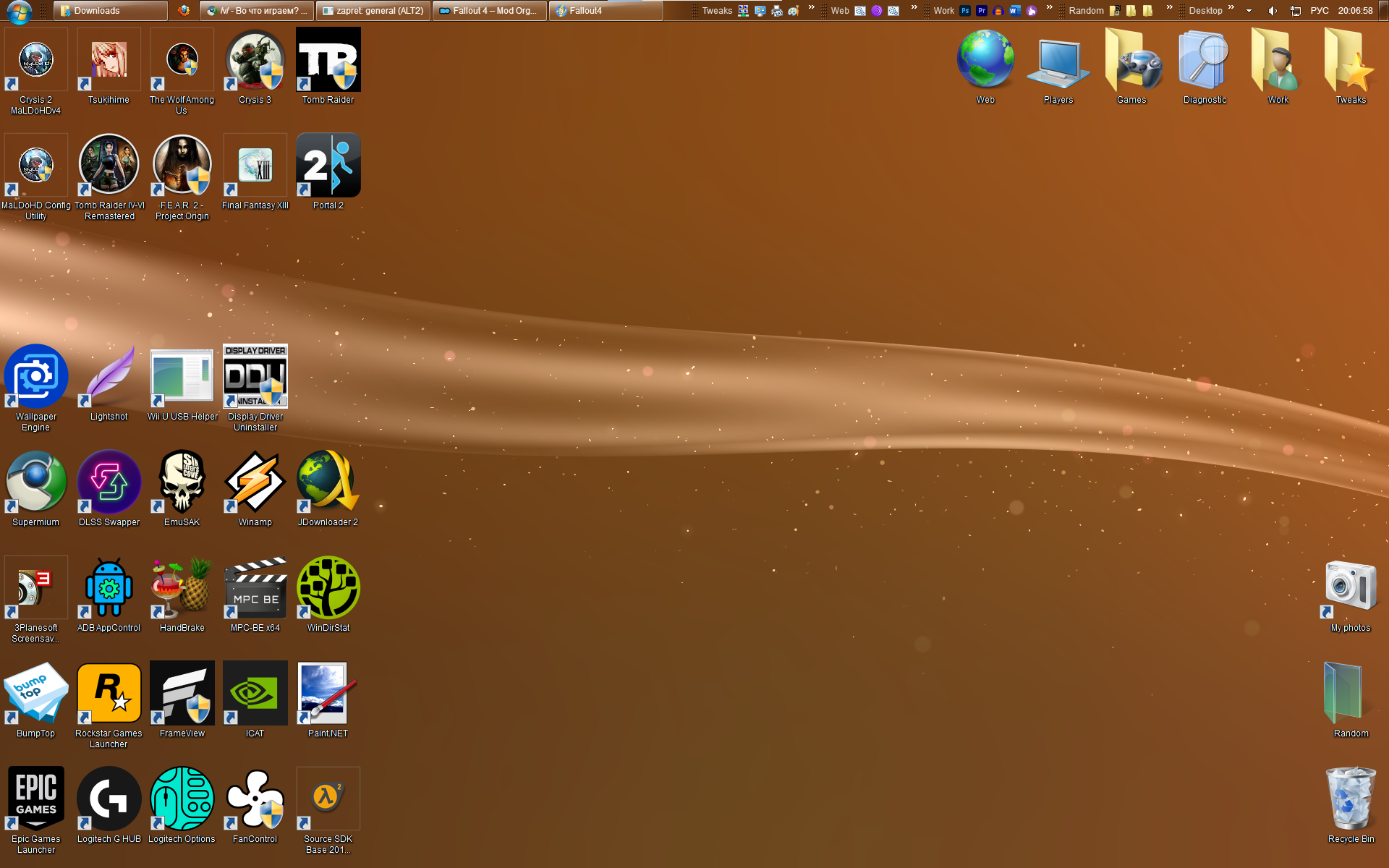Launch DLSS Swapper
The height and width of the screenshot is (868, 1389).
(109, 482)
